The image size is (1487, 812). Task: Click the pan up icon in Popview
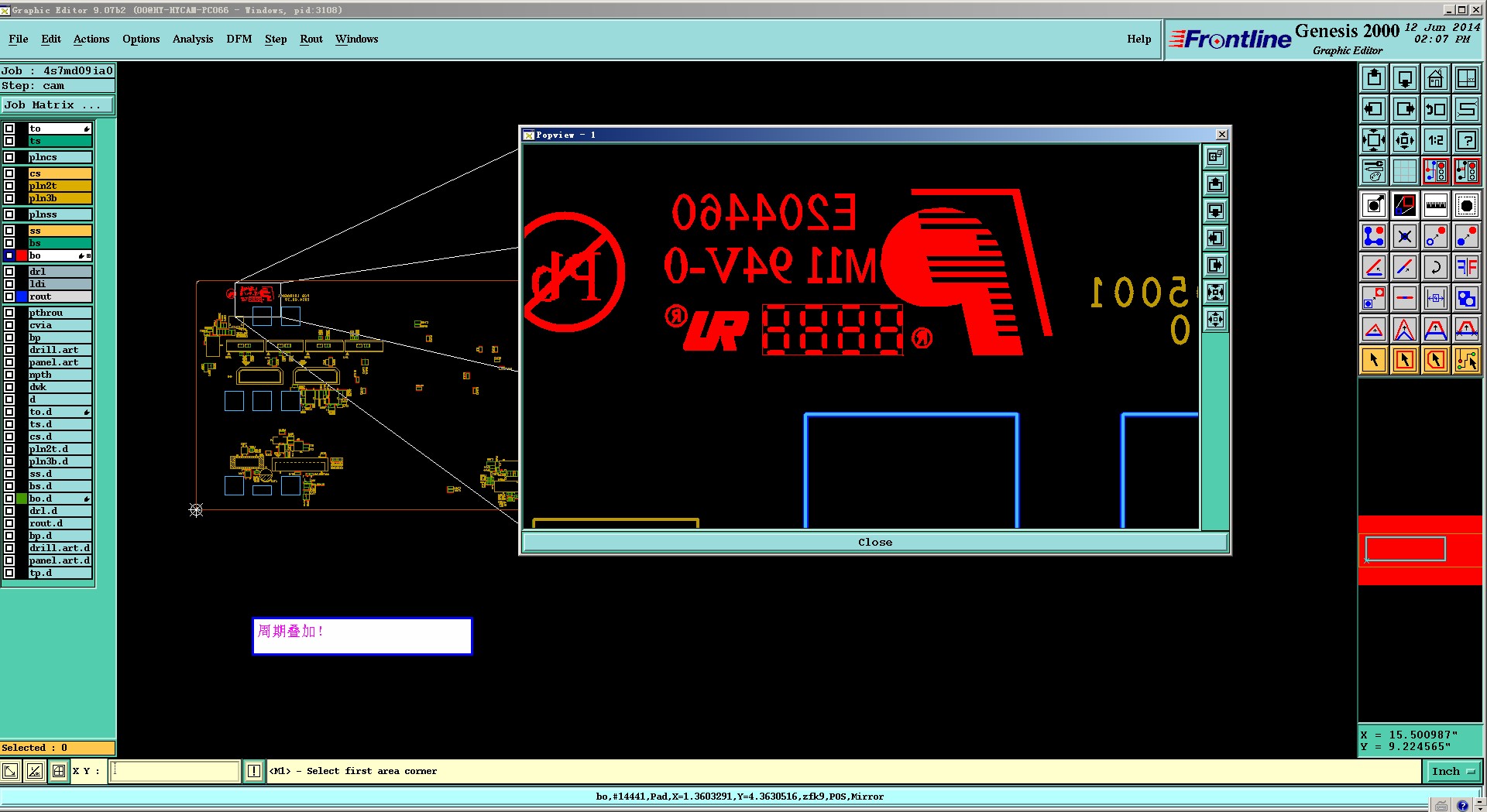coord(1215,183)
